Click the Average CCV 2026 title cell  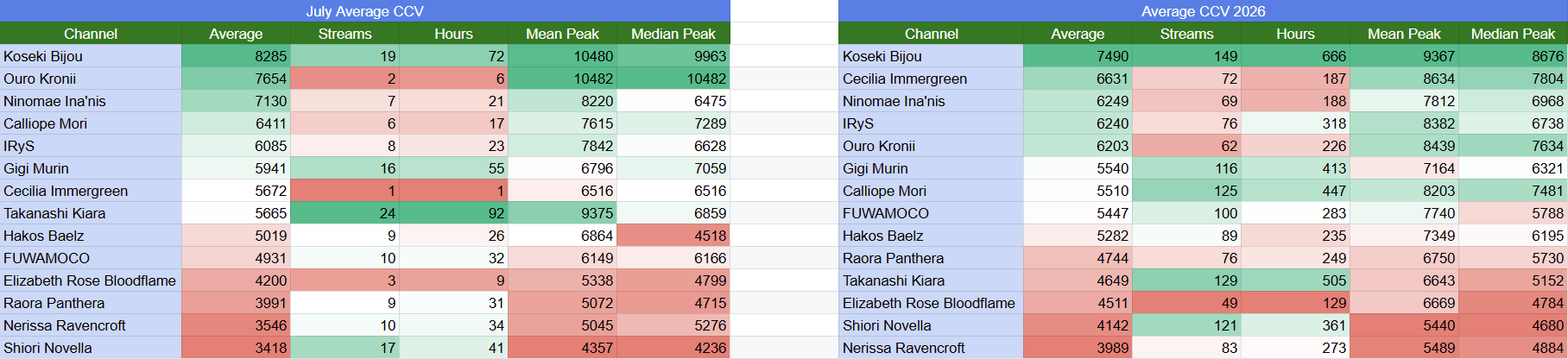[1203, 11]
